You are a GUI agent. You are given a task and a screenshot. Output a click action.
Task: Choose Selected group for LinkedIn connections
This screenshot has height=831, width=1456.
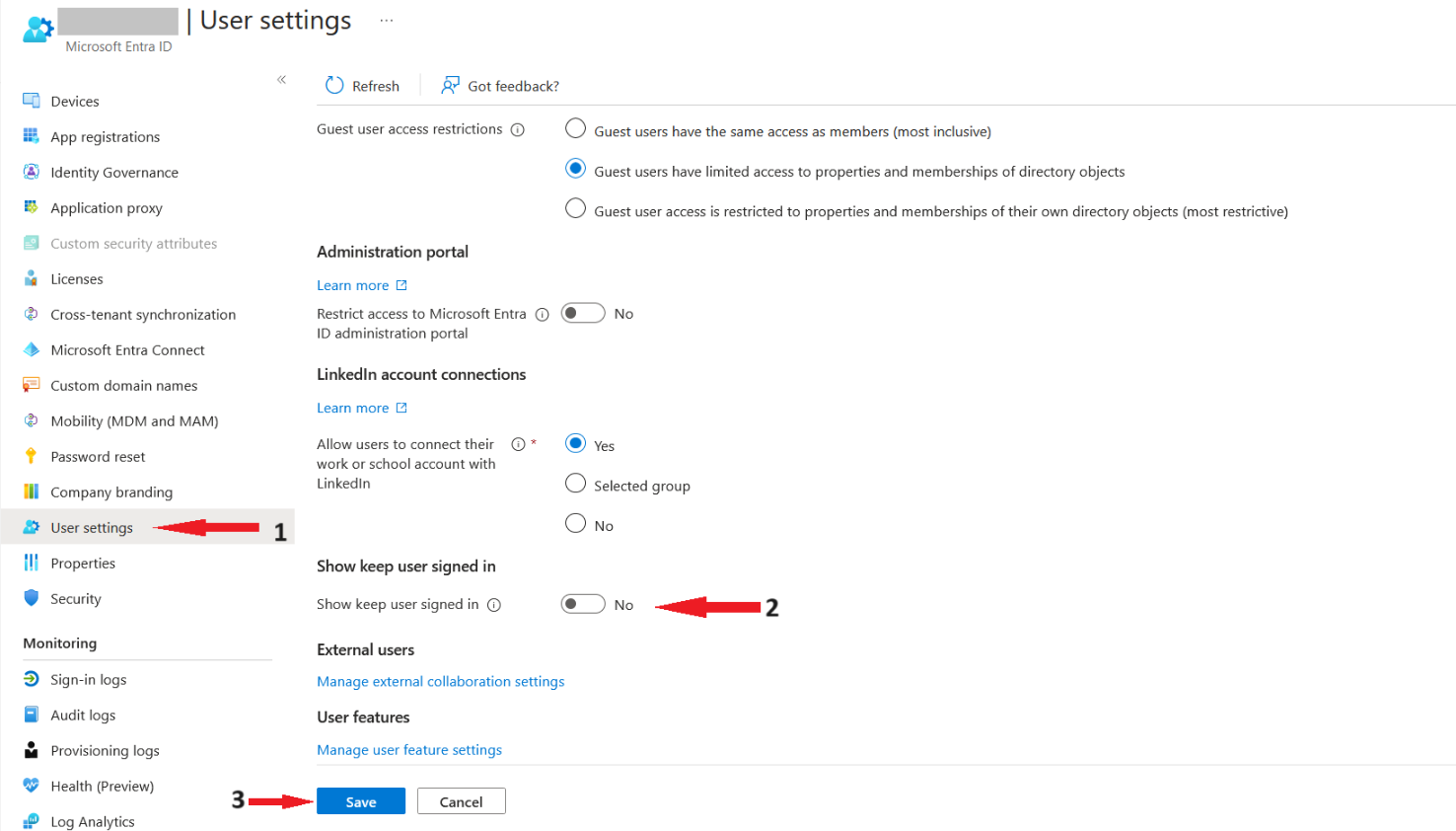(x=575, y=484)
